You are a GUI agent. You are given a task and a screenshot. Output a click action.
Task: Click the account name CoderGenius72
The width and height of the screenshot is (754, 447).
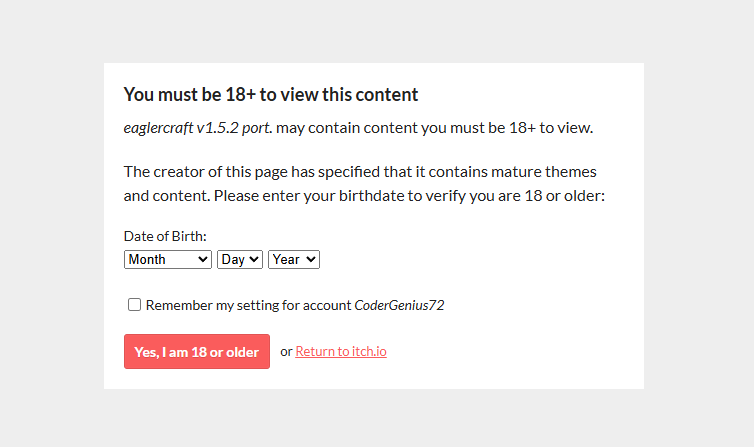click(399, 305)
